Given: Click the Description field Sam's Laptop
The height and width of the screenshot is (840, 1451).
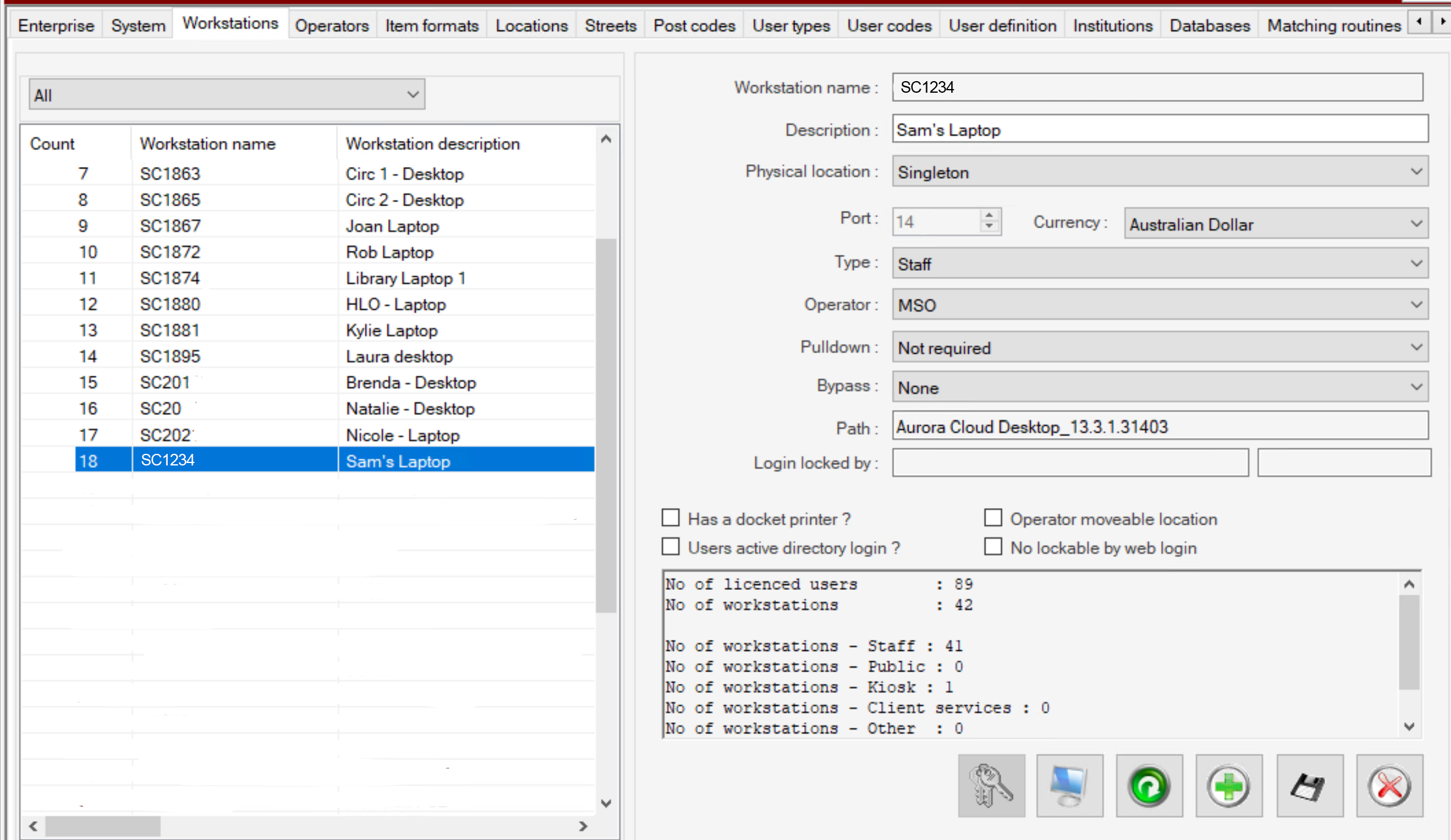Looking at the screenshot, I should click(x=1160, y=129).
